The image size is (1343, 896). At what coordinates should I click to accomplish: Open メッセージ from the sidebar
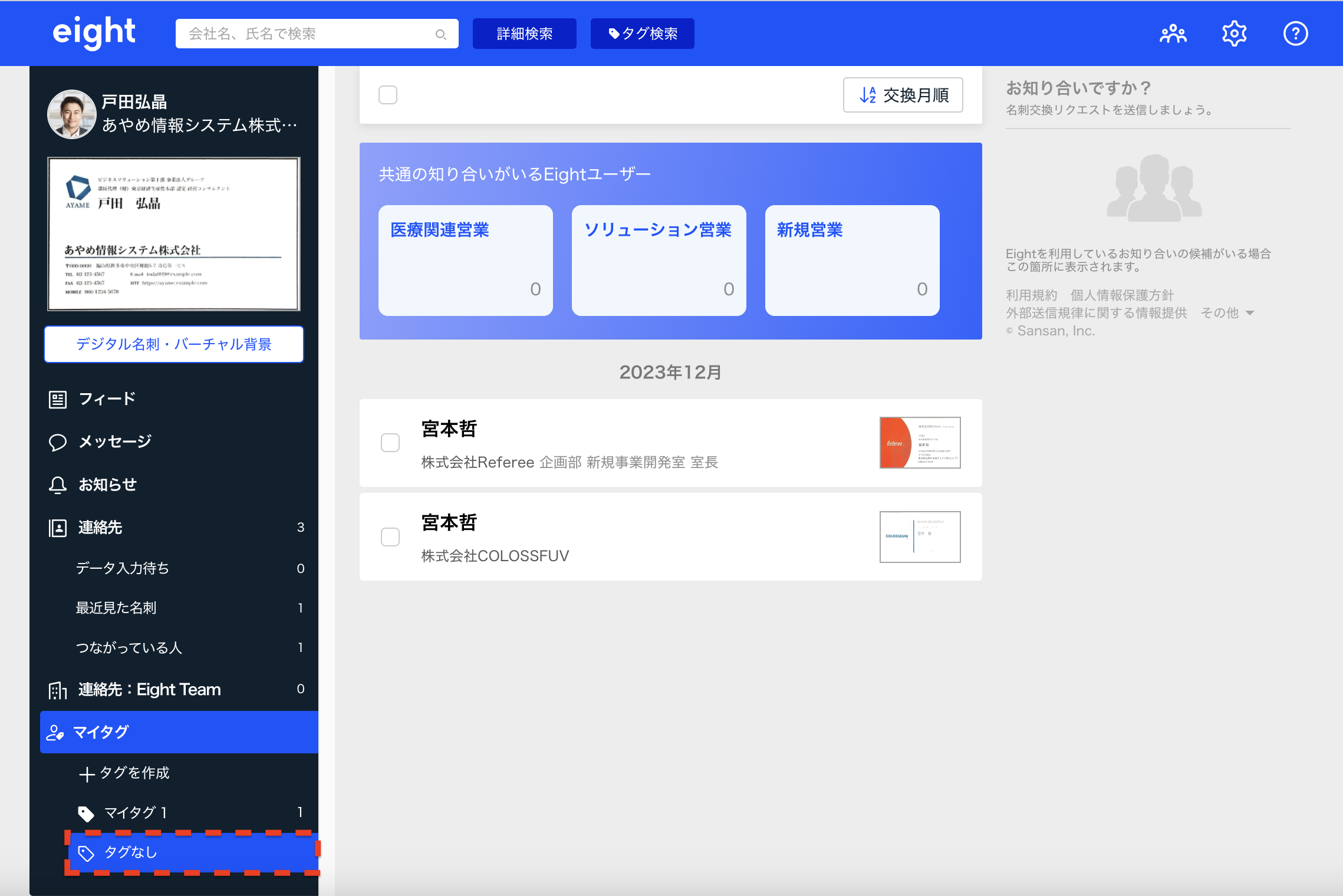pyautogui.click(x=115, y=442)
